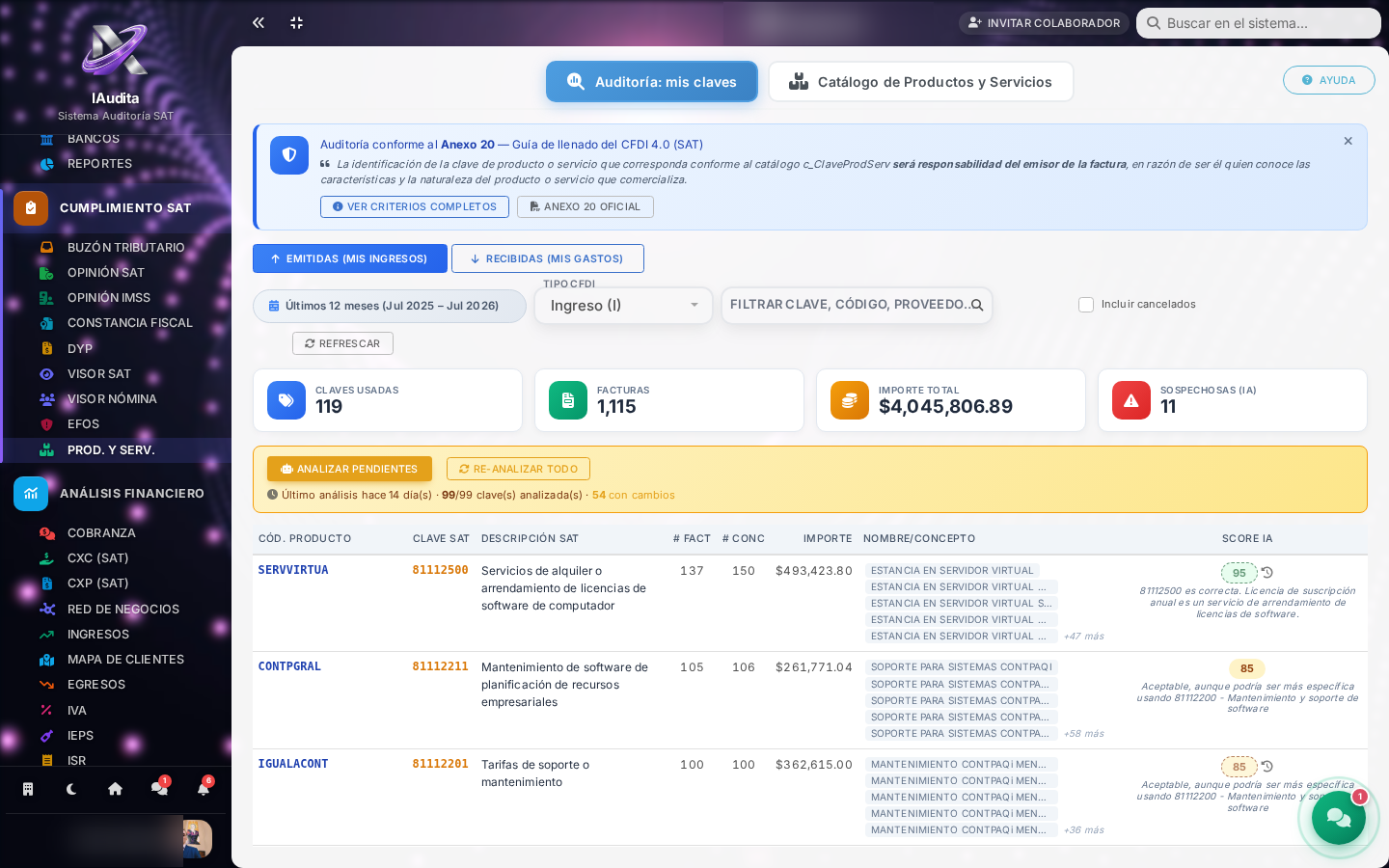Click the Reportes pie chart icon
The height and width of the screenshot is (868, 1389).
coord(46,163)
